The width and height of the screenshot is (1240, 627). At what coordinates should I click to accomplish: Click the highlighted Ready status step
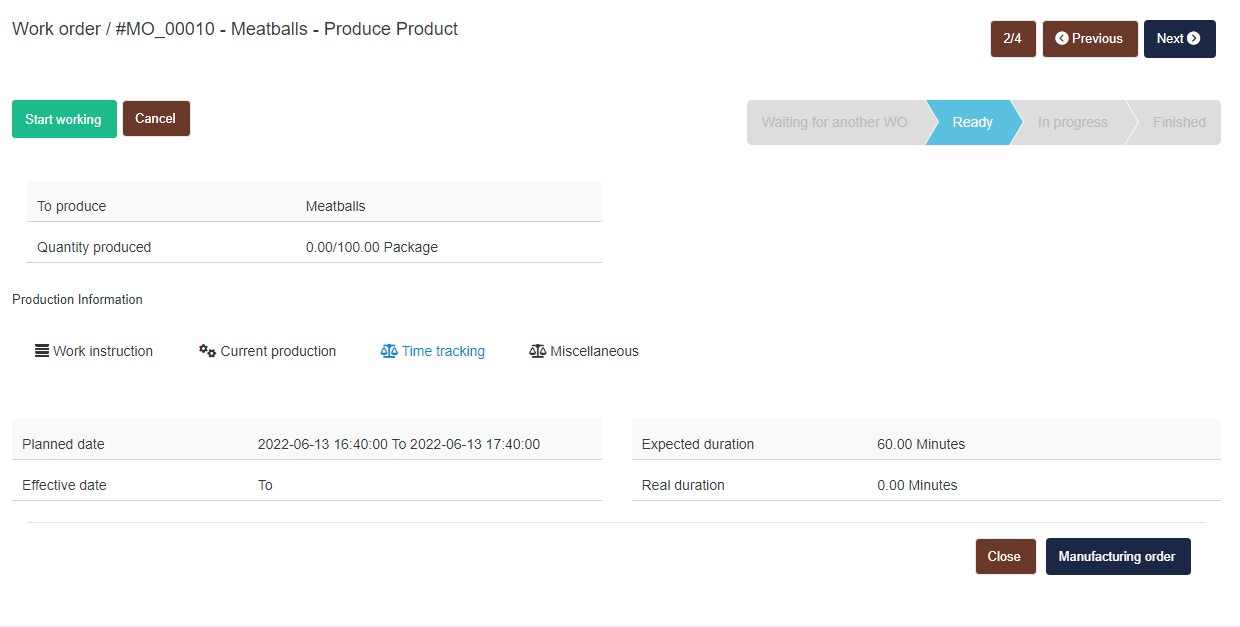[972, 123]
